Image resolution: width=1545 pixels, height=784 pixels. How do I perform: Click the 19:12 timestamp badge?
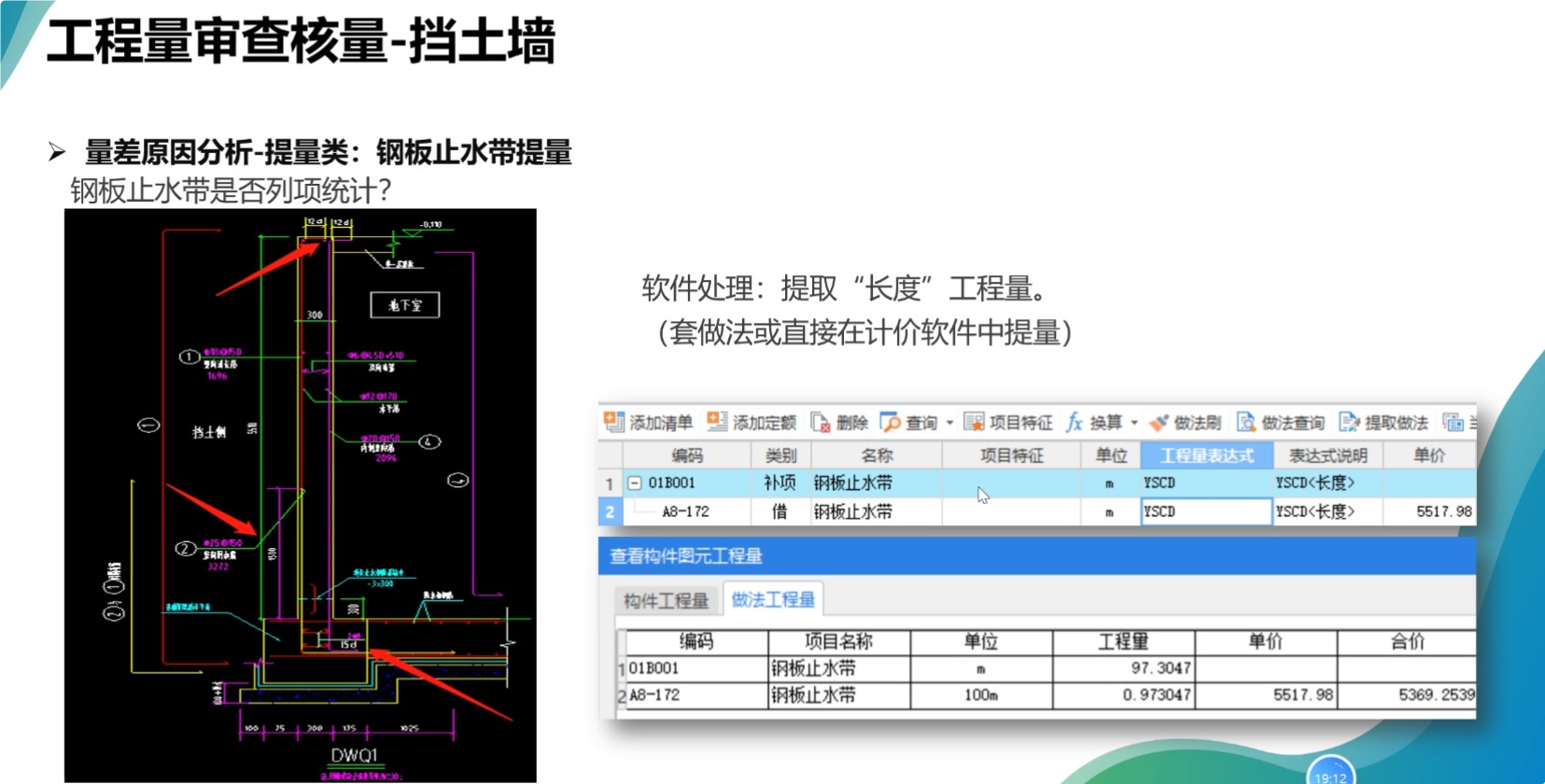pos(1330,776)
